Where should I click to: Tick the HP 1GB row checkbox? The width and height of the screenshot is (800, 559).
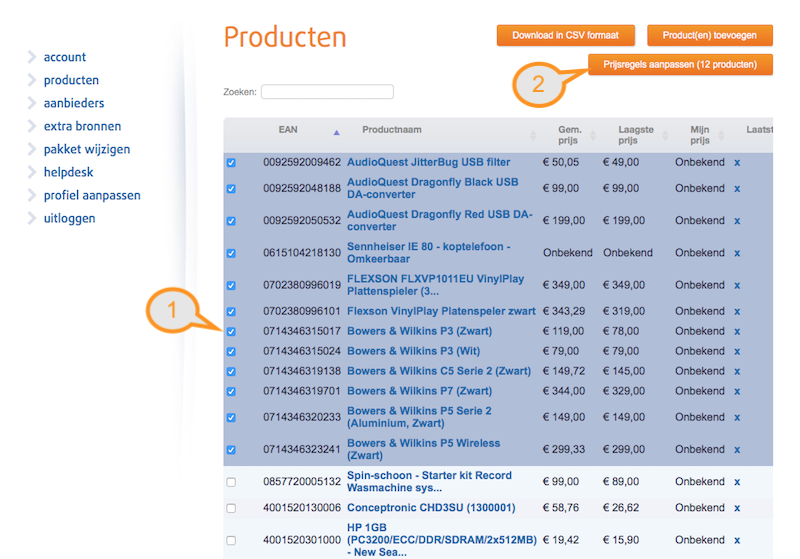click(x=231, y=540)
